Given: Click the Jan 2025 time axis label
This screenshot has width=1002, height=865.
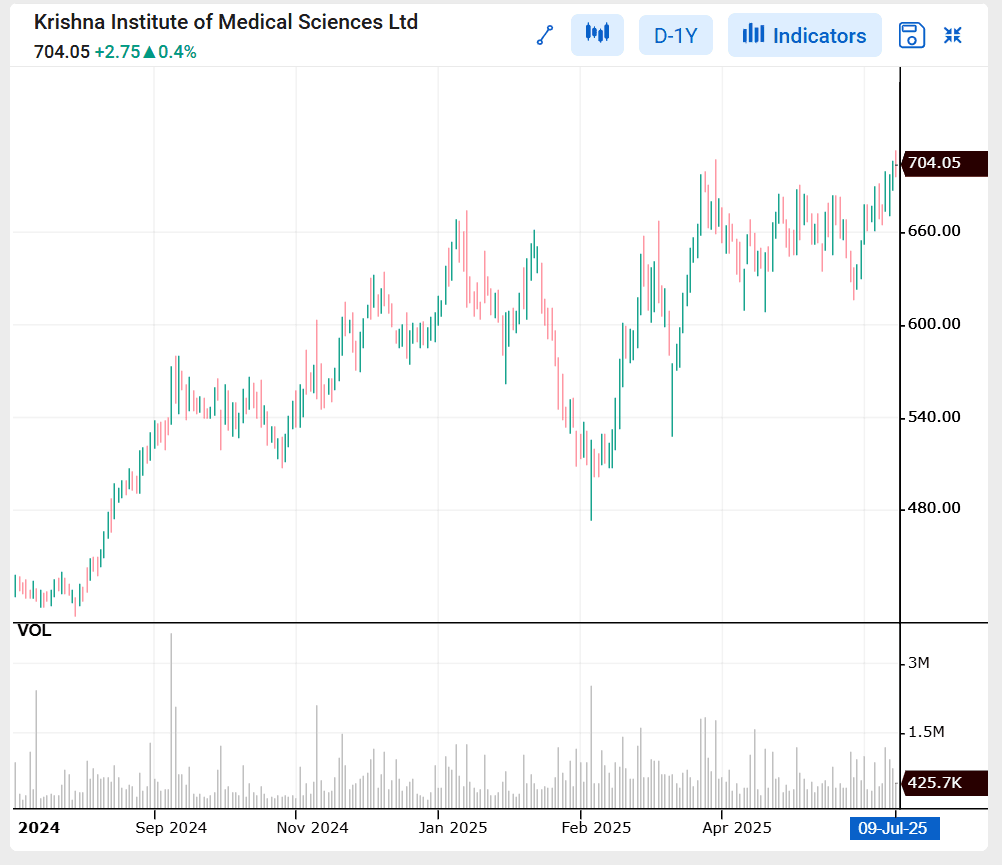Looking at the screenshot, I should pos(452,828).
